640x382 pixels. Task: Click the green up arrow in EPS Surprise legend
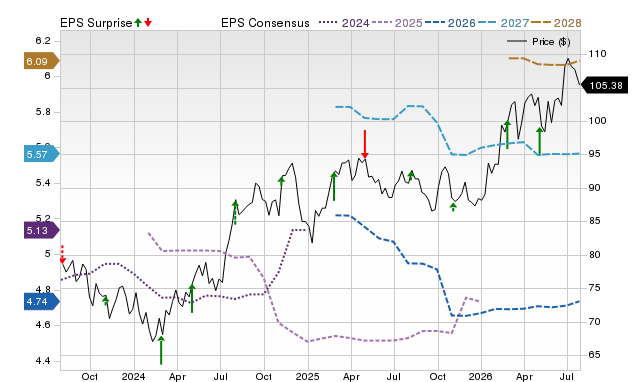coord(138,22)
